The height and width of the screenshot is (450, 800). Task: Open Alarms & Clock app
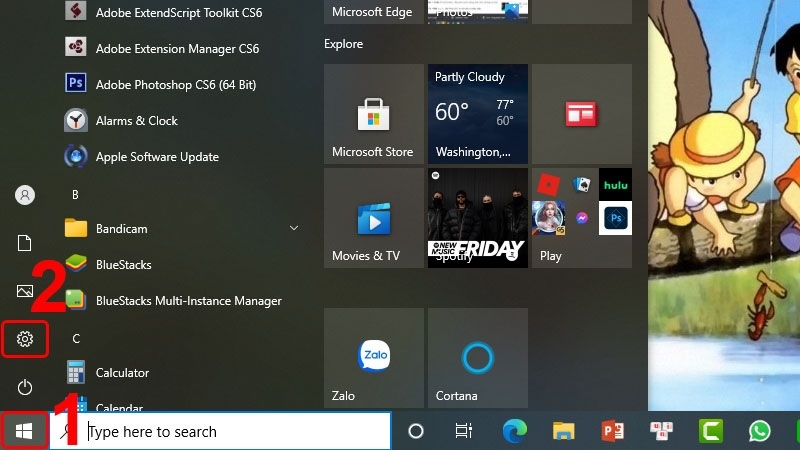[x=121, y=121]
